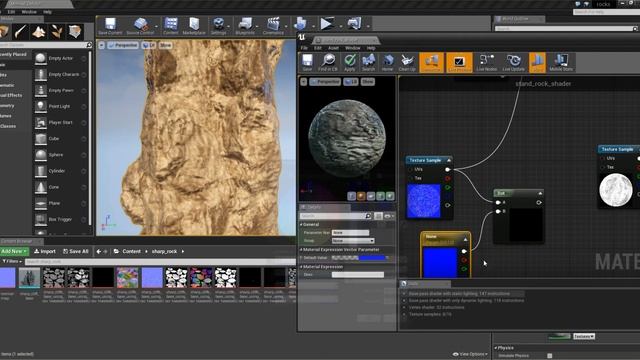
Task: Open Asset menu in material editor
Action: pyautogui.click(x=333, y=48)
